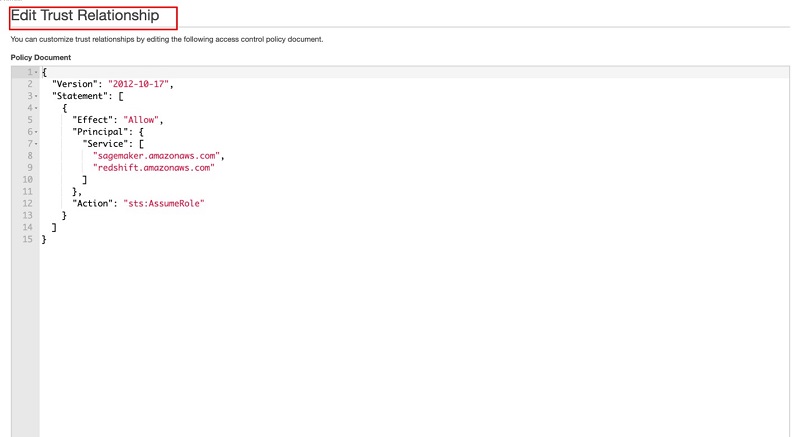Click the "sagemaker.amazonaws.com" string
Image resolution: width=800 pixels, height=437 pixels.
tap(156, 156)
